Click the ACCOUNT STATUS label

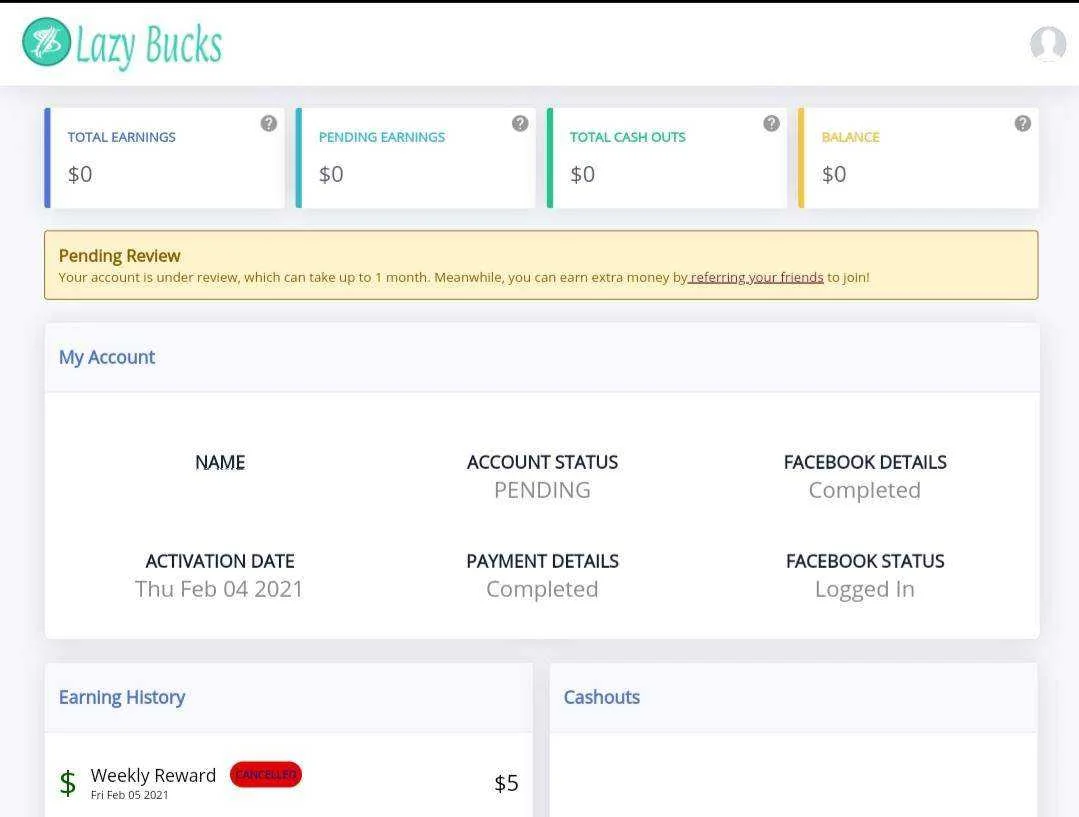pos(542,463)
